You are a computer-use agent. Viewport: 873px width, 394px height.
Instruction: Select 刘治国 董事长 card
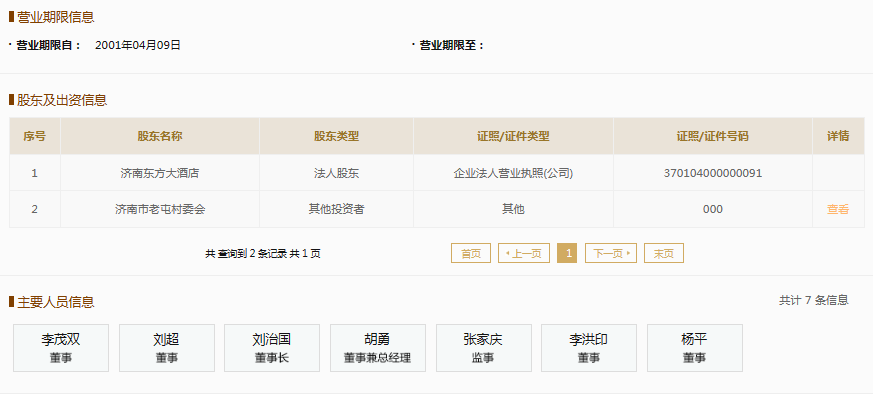[272, 348]
